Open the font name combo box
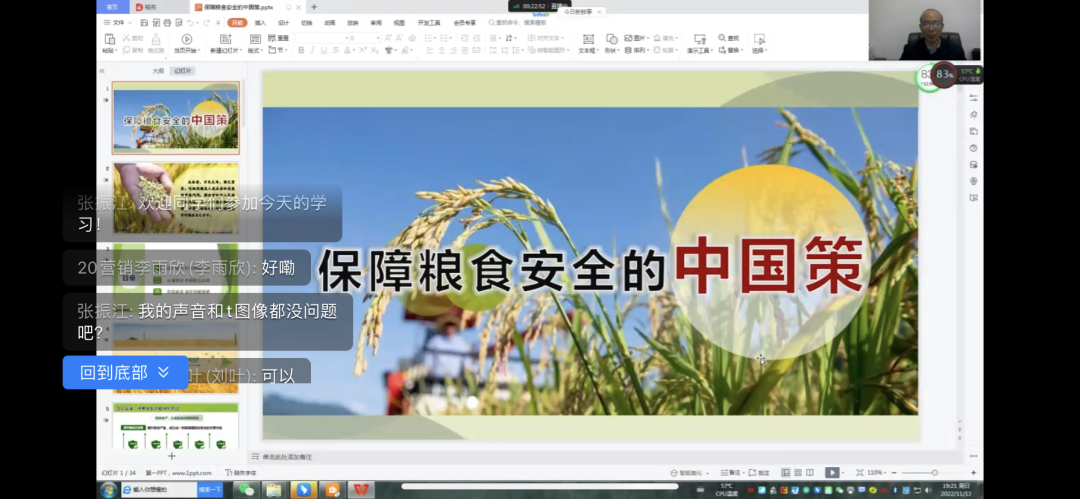The image size is (1080, 499). point(318,38)
